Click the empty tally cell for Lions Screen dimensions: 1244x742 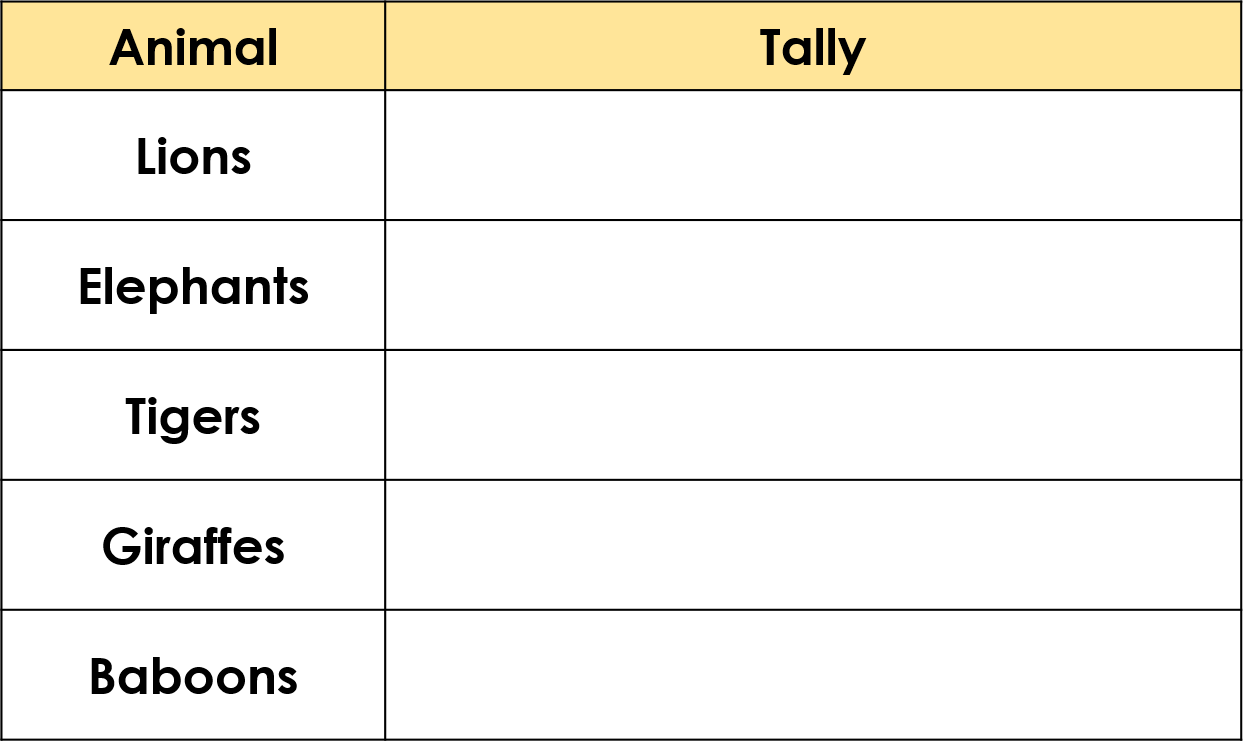(x=813, y=155)
